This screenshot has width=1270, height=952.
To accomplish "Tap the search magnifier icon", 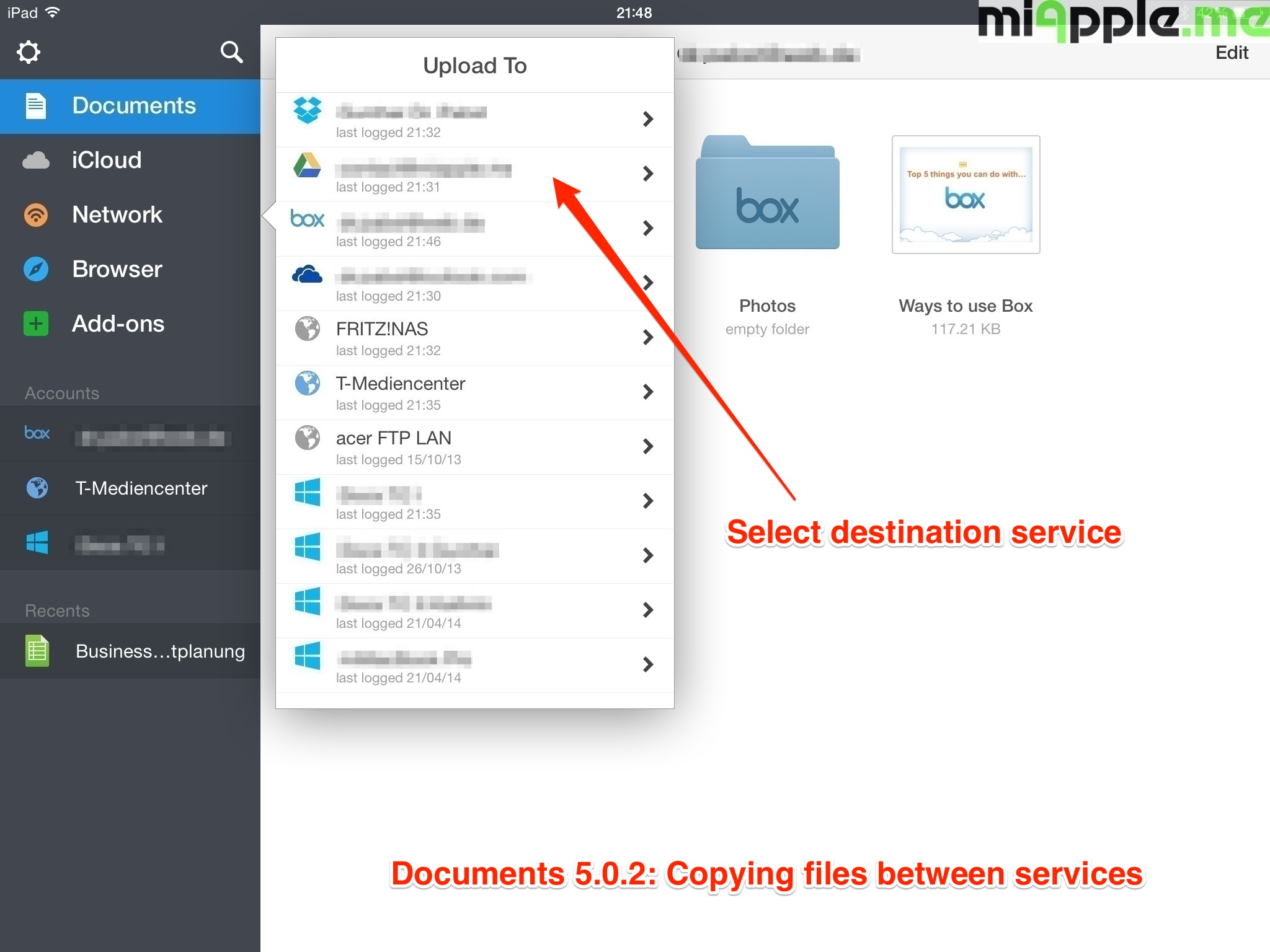I will [x=231, y=52].
